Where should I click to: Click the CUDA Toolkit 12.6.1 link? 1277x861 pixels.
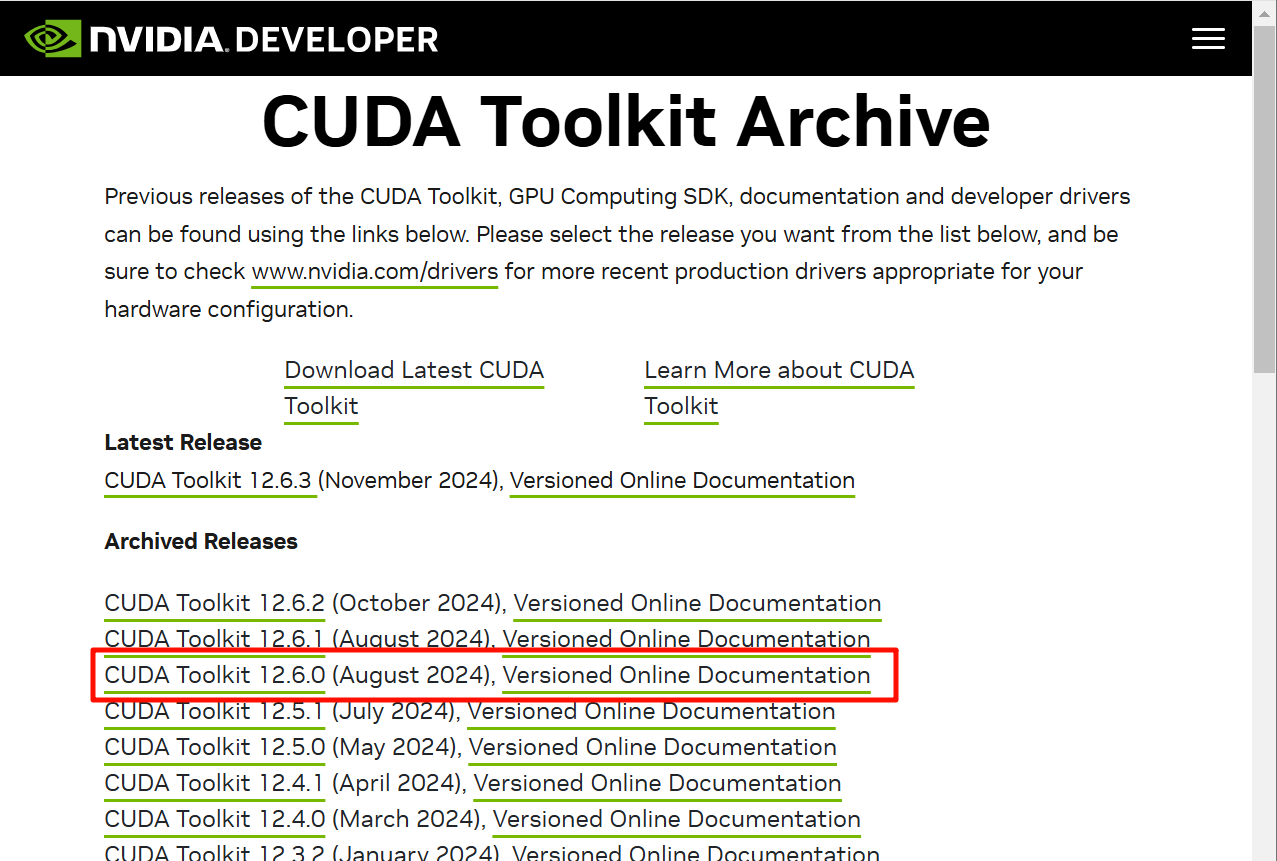[214, 640]
